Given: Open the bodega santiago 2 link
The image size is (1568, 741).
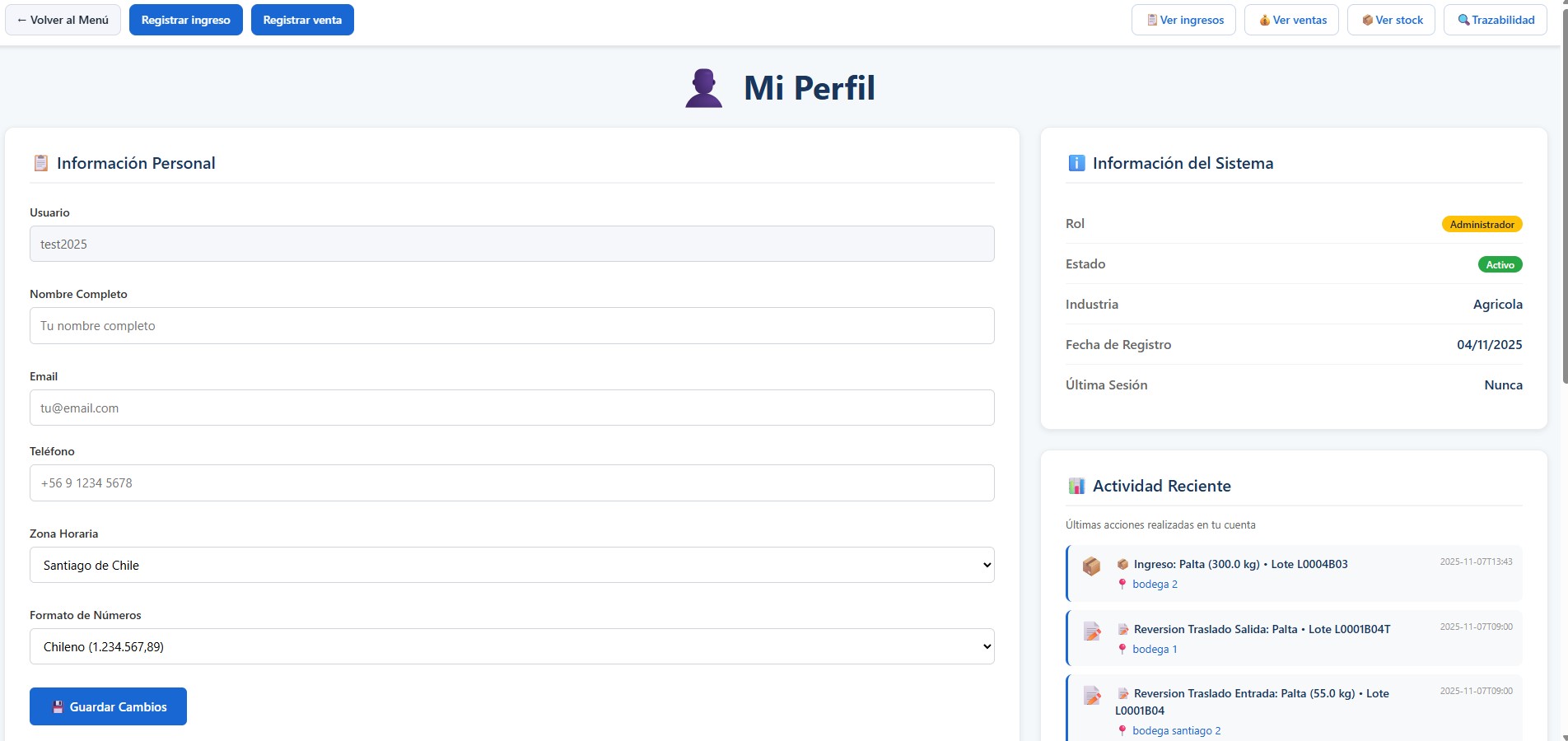Looking at the screenshot, I should tap(1176, 730).
